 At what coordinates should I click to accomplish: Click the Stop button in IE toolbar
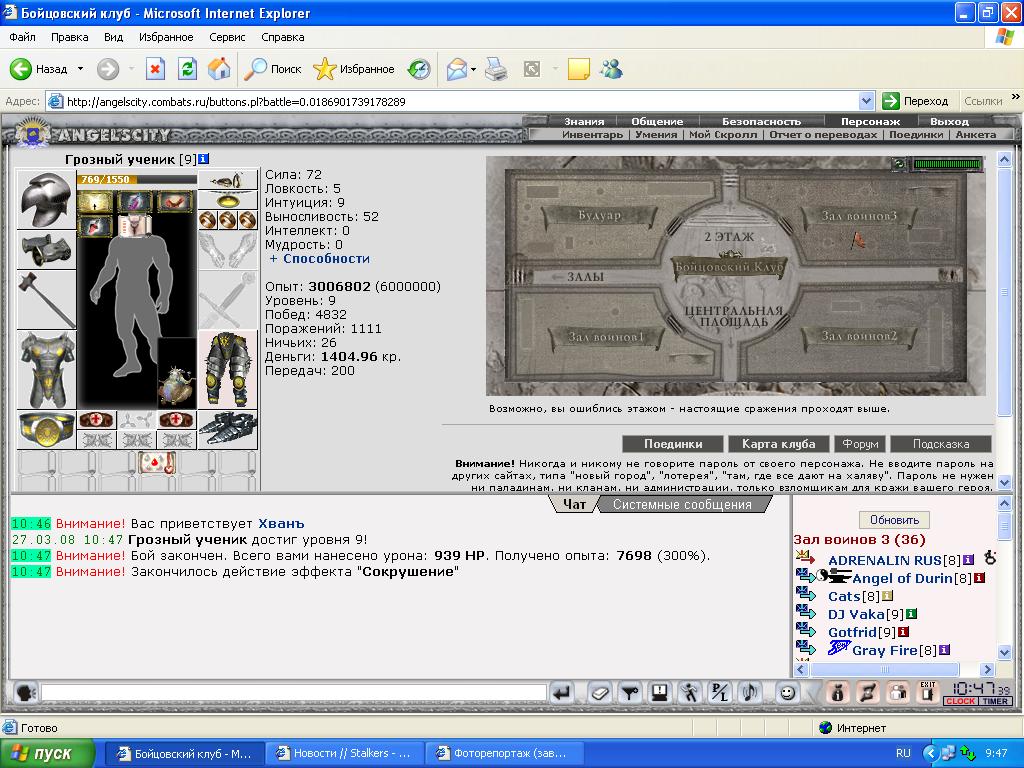point(155,69)
